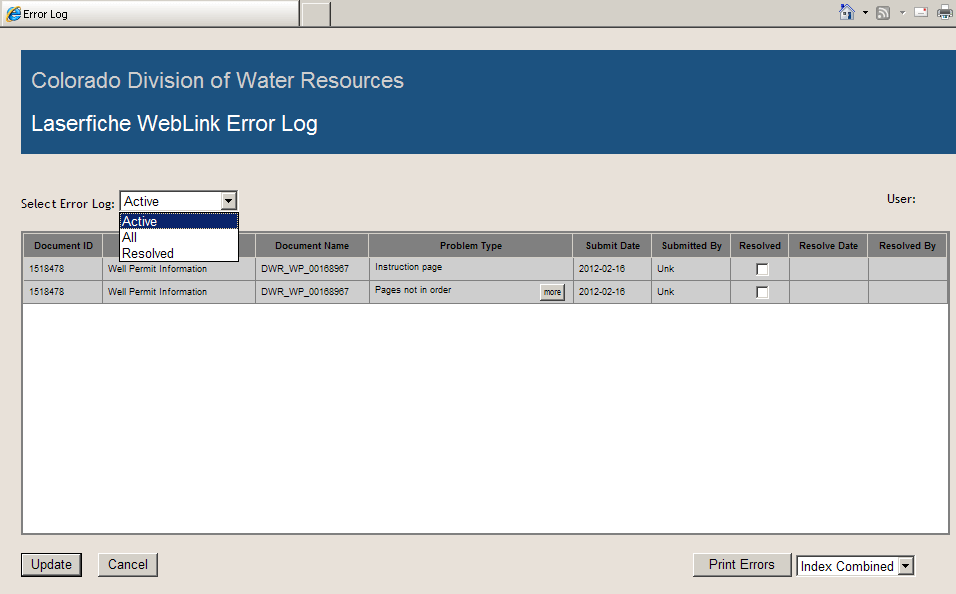Click DWR_WP_00168967 in Instruction page row
The image size is (956, 594).
coord(305,269)
